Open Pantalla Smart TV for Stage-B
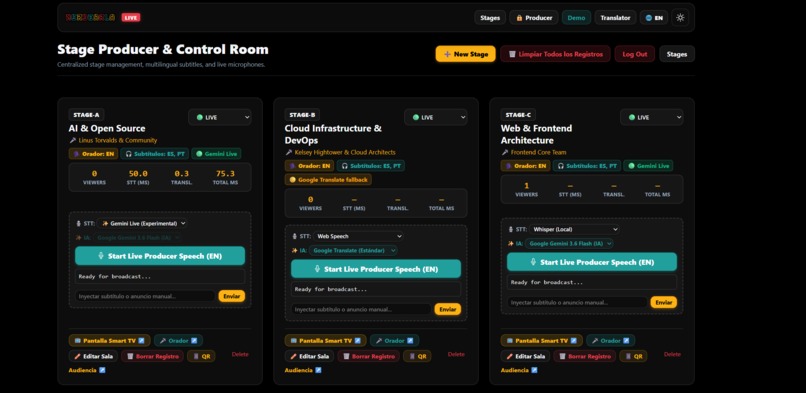Image resolution: width=806 pixels, height=393 pixels. [325, 341]
